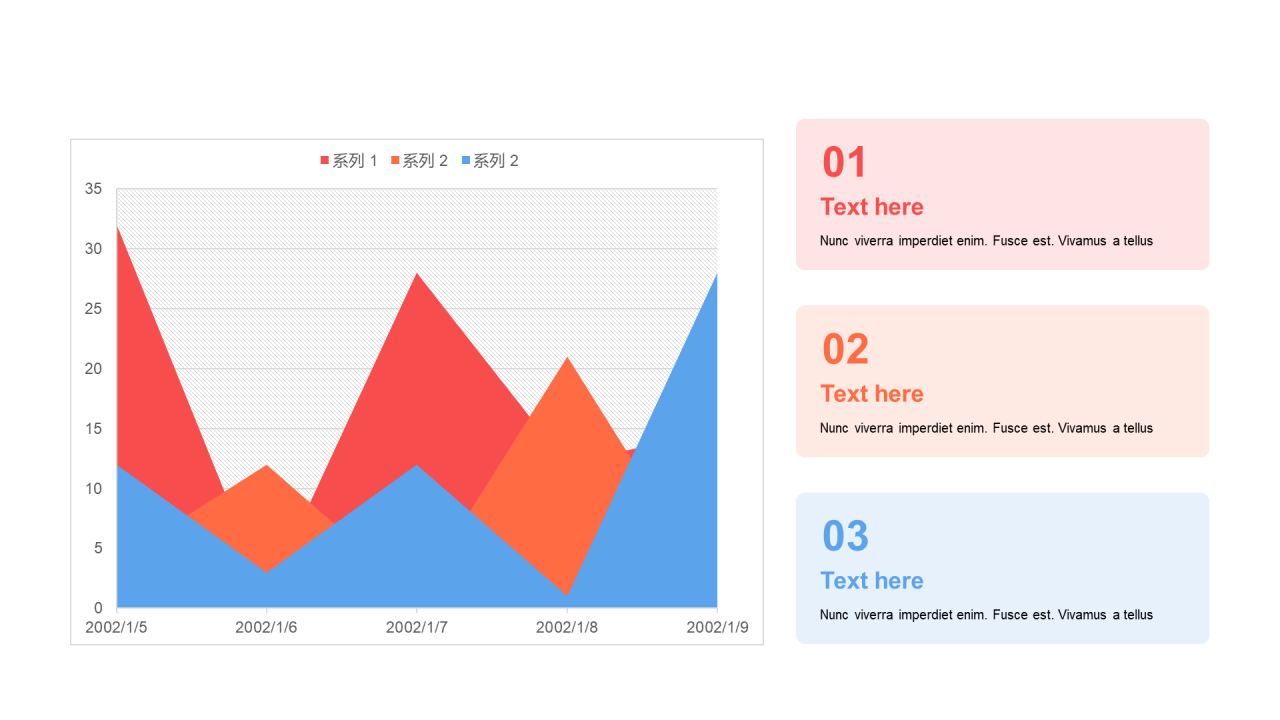Click the orange legend marker for 系列 2

(395, 161)
